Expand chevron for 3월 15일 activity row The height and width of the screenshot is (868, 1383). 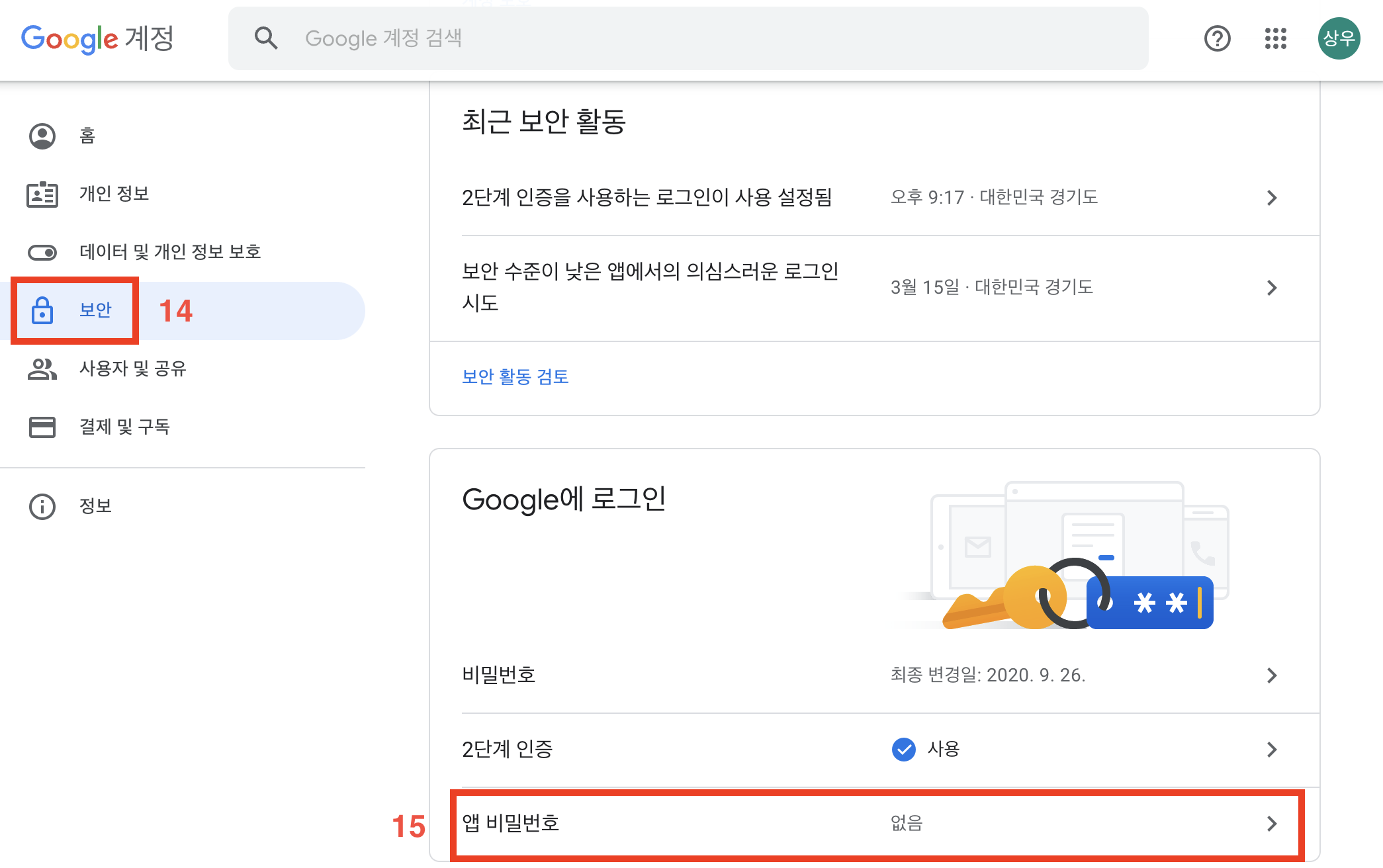click(1272, 288)
